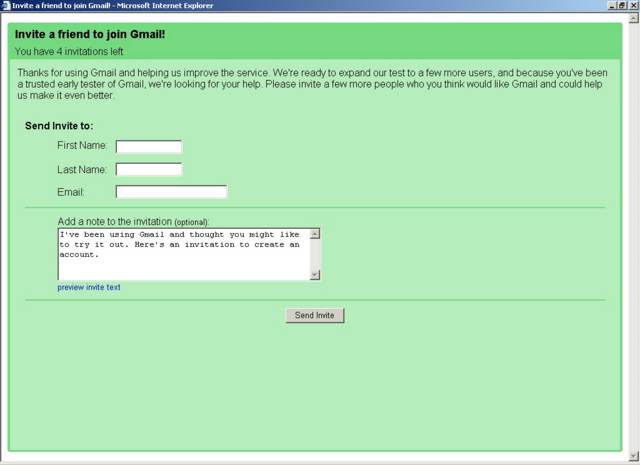The width and height of the screenshot is (640, 465).
Task: Close the Invite a friend window
Action: tap(631, 6)
